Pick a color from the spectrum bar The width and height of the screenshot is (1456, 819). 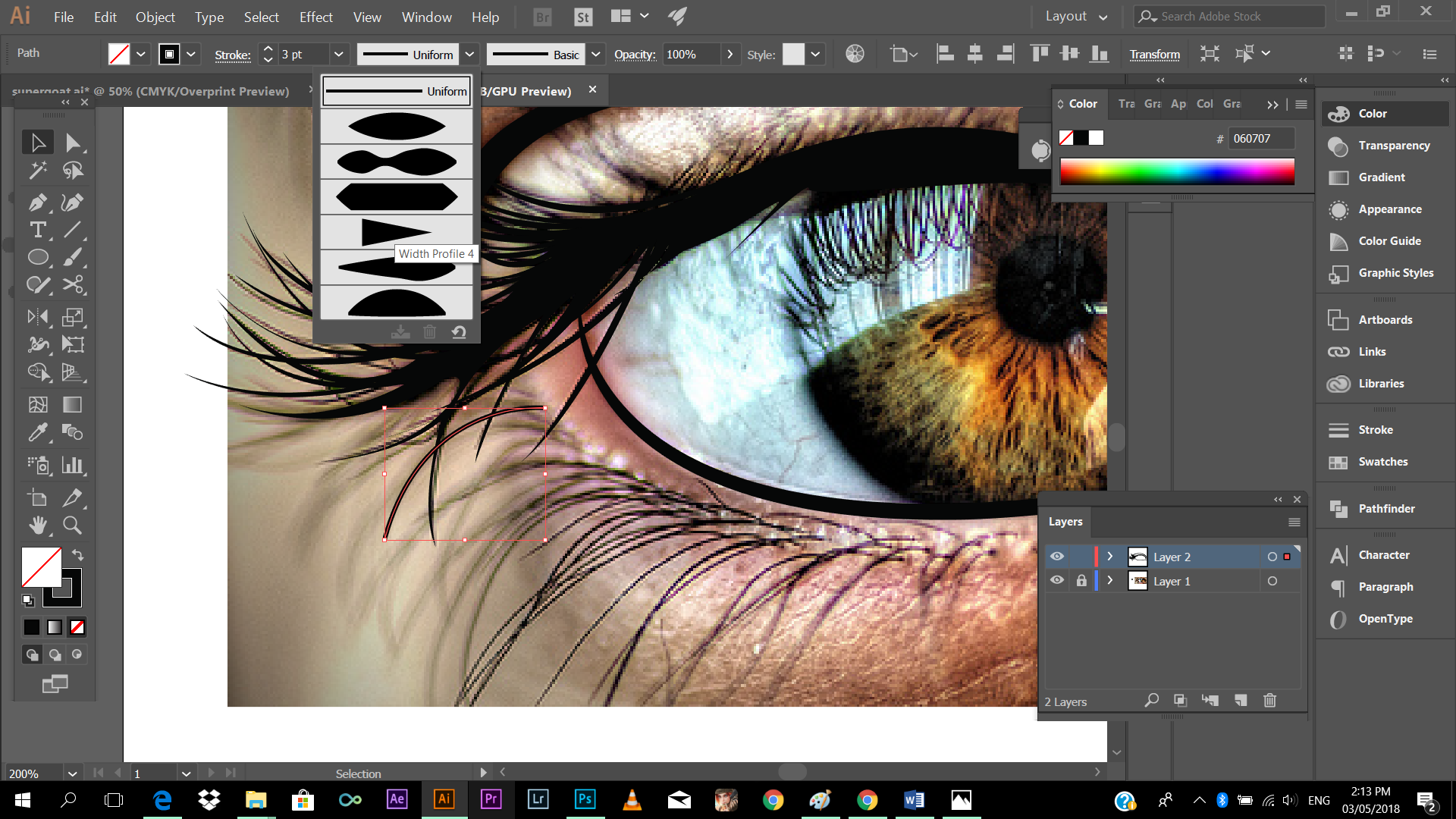tap(1177, 171)
